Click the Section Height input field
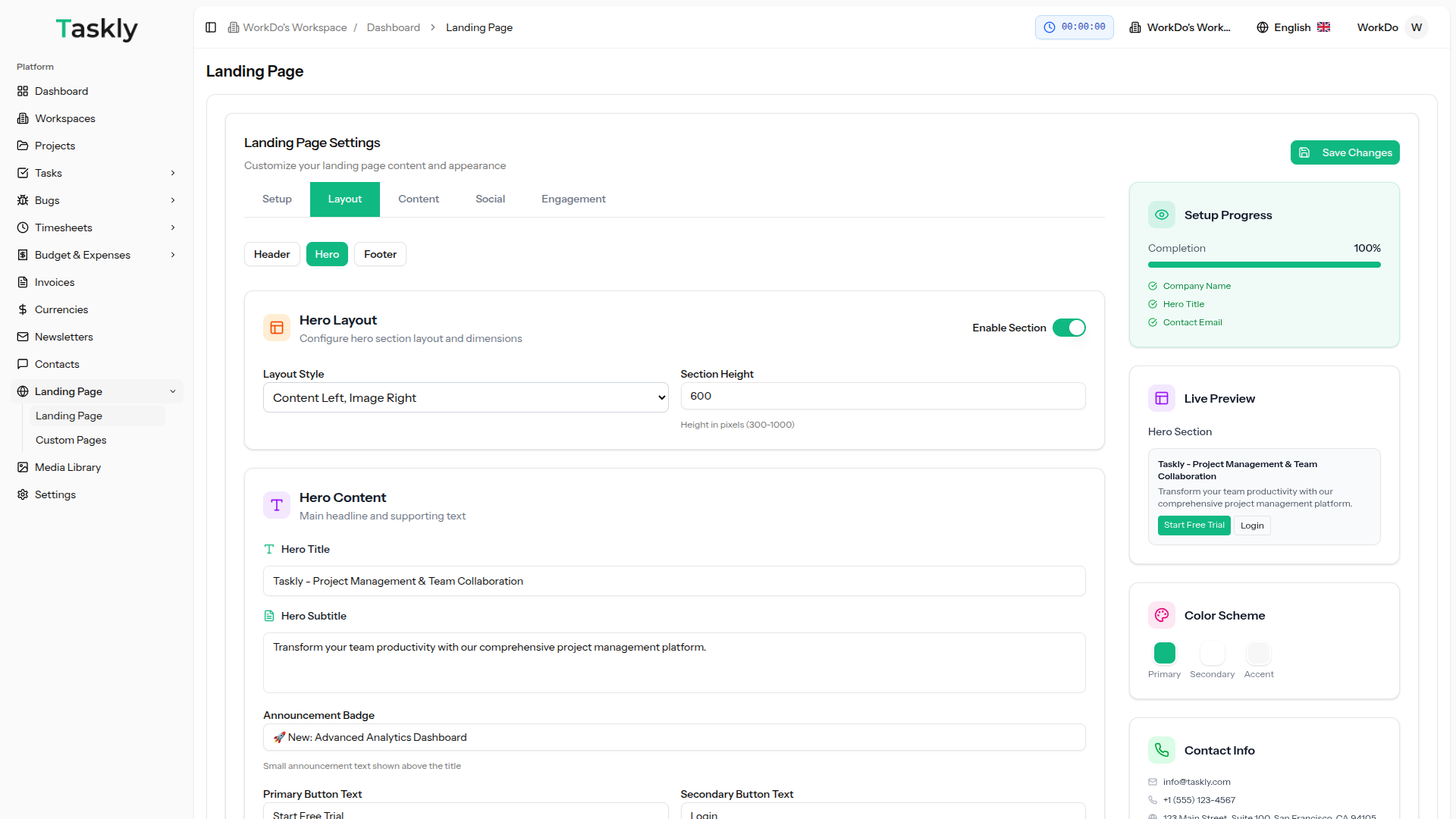The width and height of the screenshot is (1456, 819). click(883, 396)
